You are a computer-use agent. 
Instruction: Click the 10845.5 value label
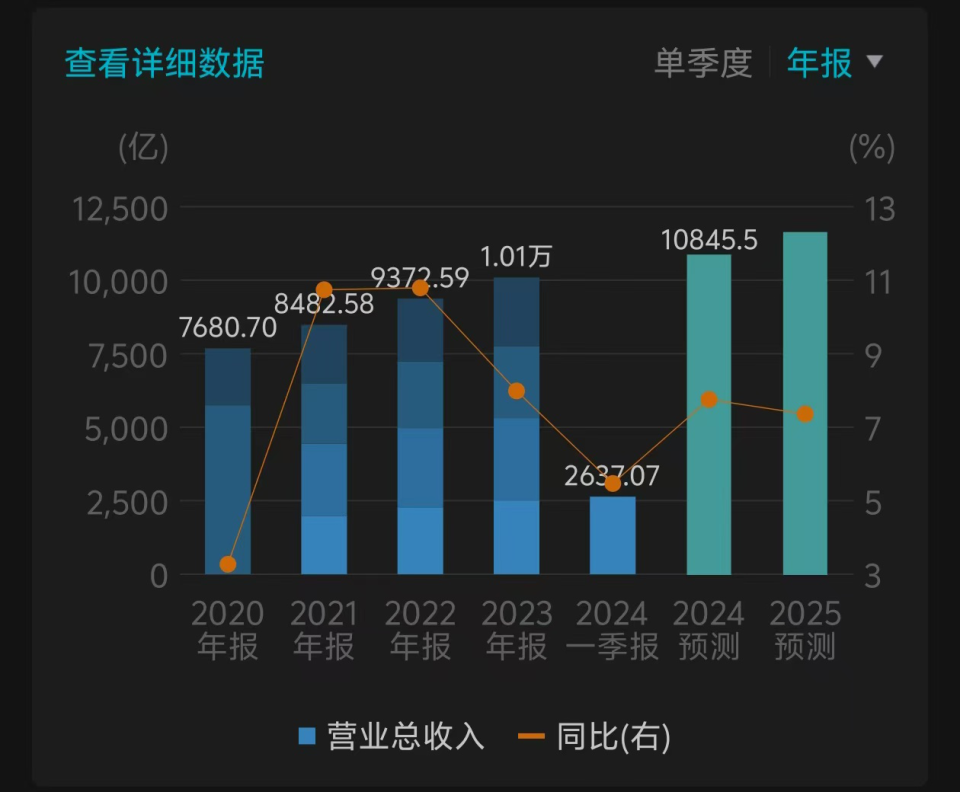[710, 241]
